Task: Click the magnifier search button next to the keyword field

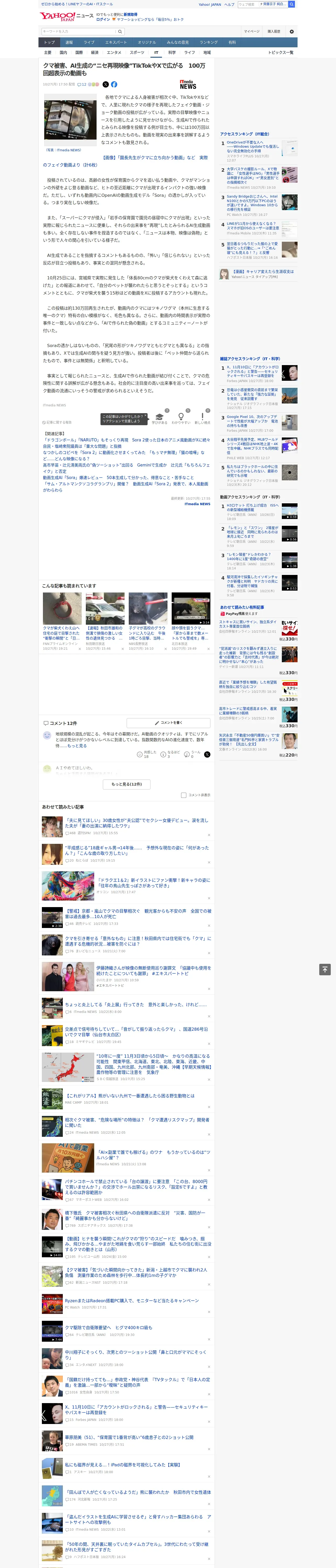Action: coord(120,32)
